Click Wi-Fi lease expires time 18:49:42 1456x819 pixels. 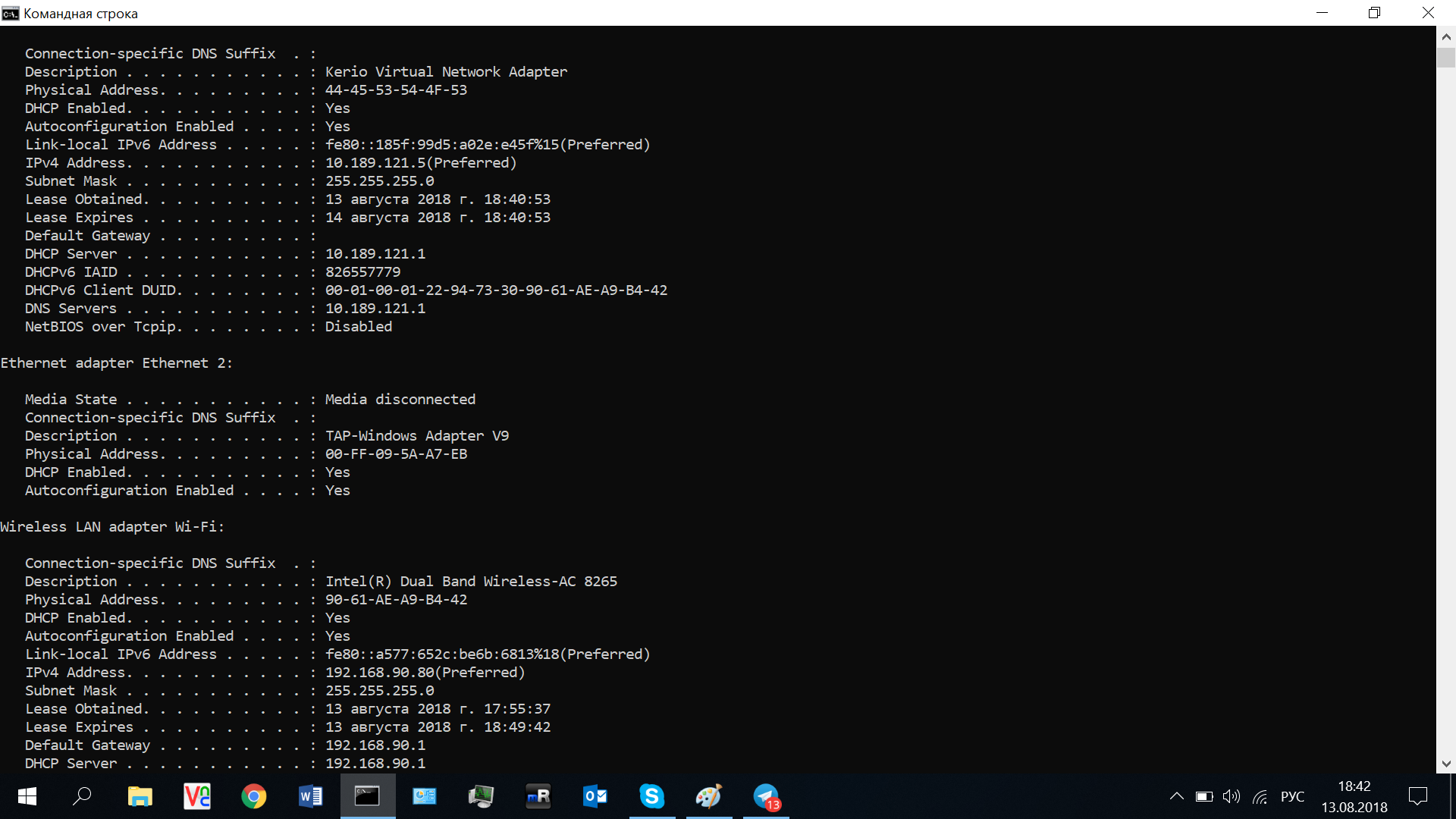[517, 726]
